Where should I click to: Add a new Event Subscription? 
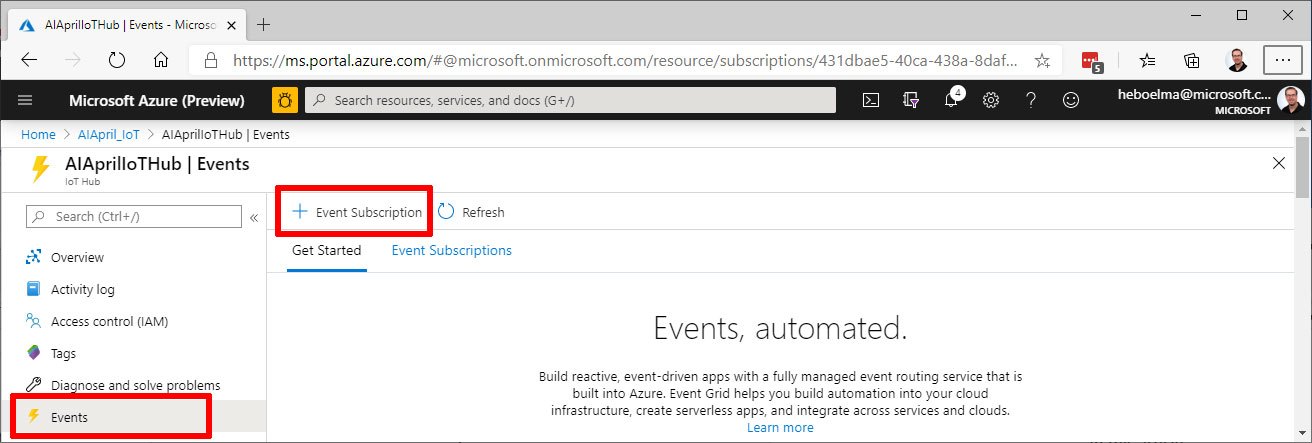coord(356,212)
